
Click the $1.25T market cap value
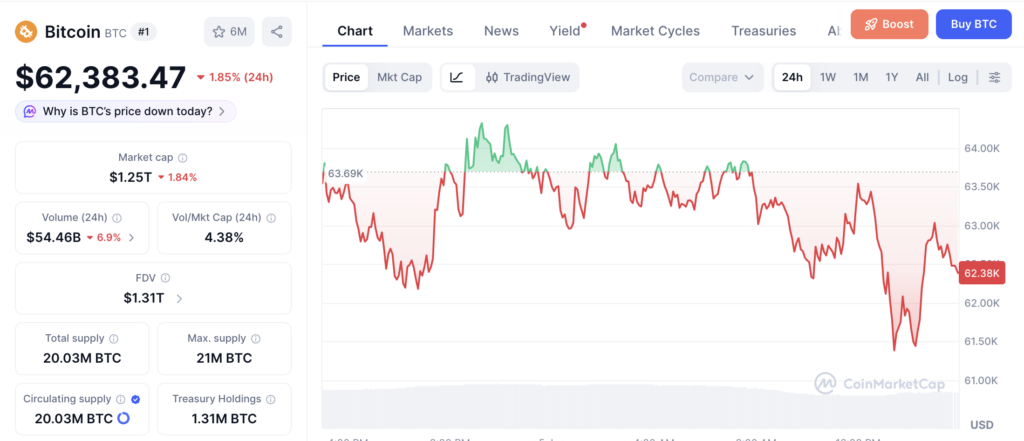click(129, 177)
